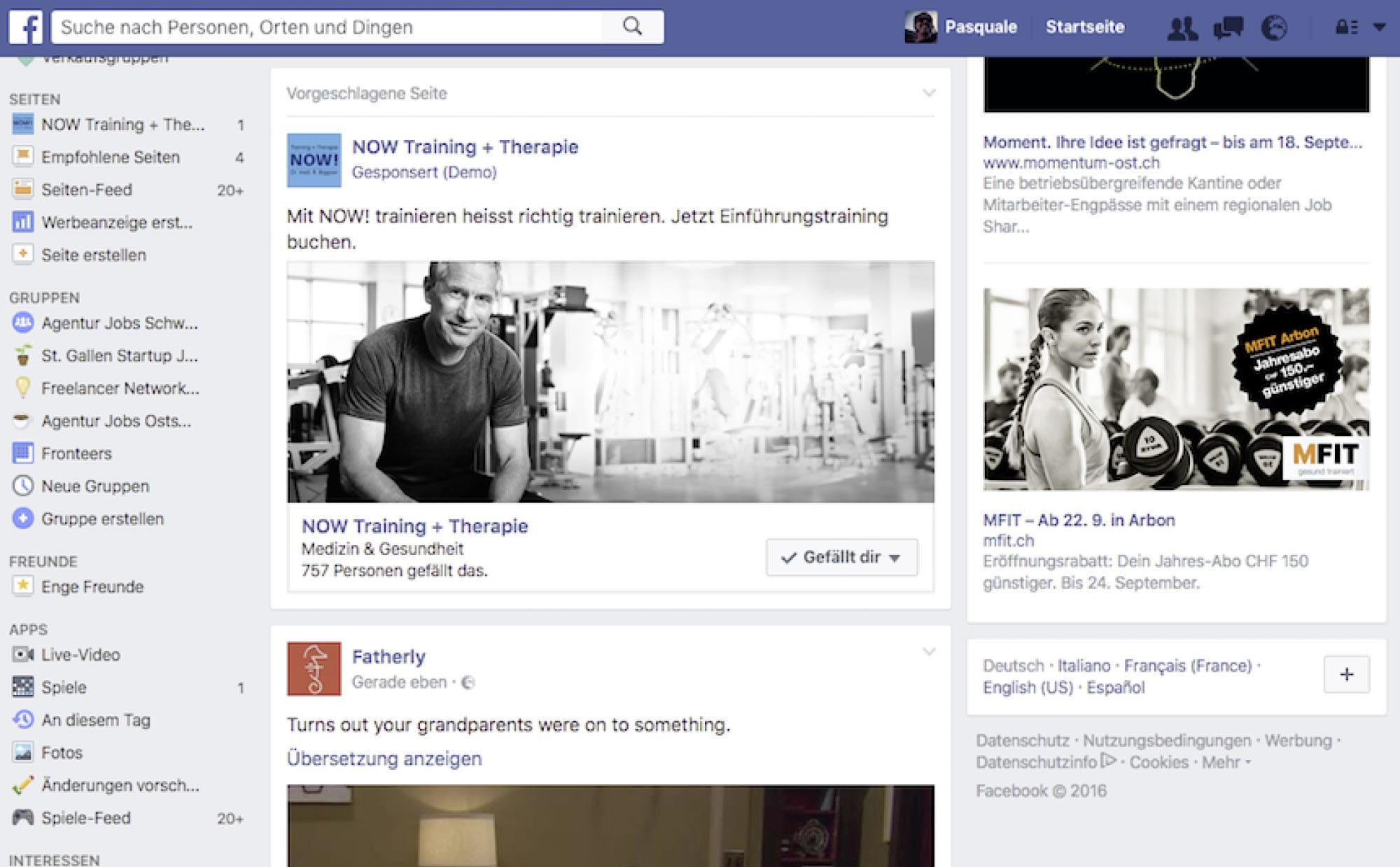Click the Freelancer Network lightbulb icon
The image size is (1400, 867).
click(22, 388)
